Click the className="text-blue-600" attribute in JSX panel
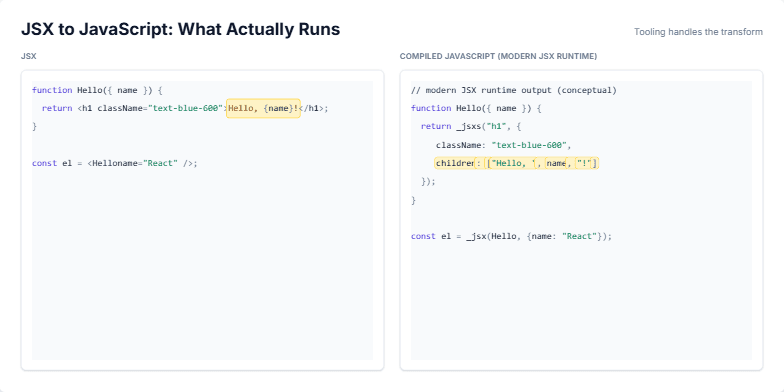Image resolution: width=784 pixels, height=392 pixels. click(160, 108)
